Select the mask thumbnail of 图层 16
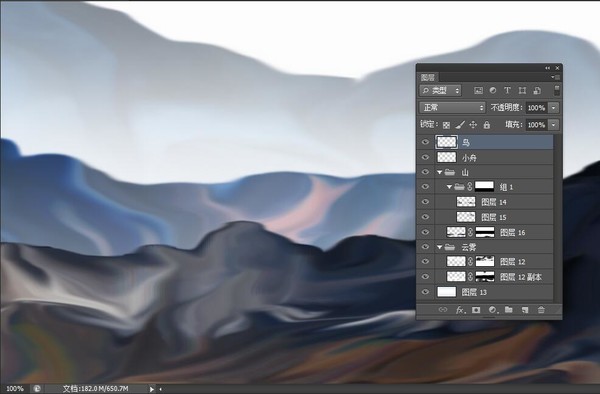Viewport: 600px width, 394px height. [x=485, y=232]
